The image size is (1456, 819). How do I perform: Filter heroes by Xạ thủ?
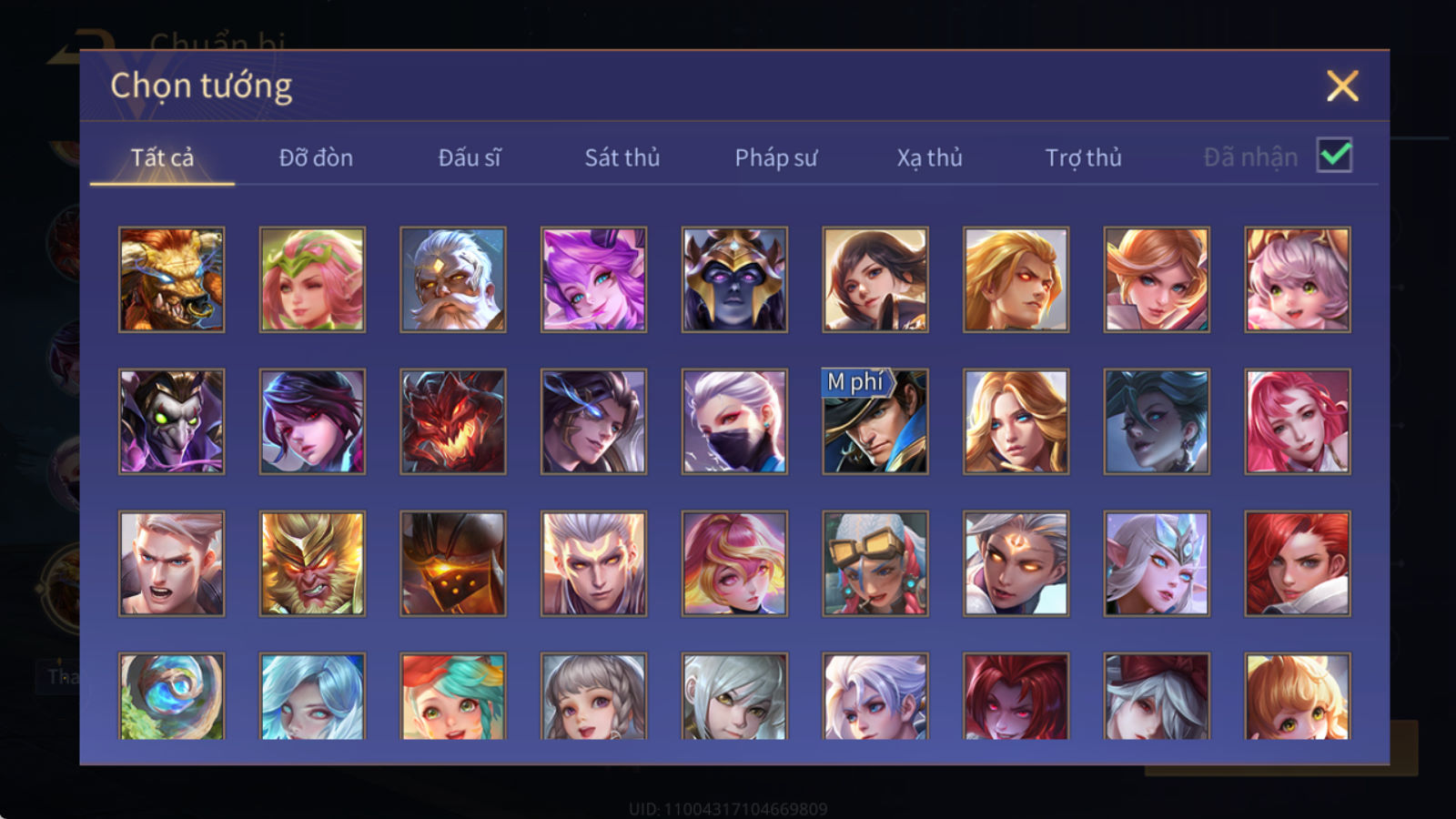pos(929,157)
